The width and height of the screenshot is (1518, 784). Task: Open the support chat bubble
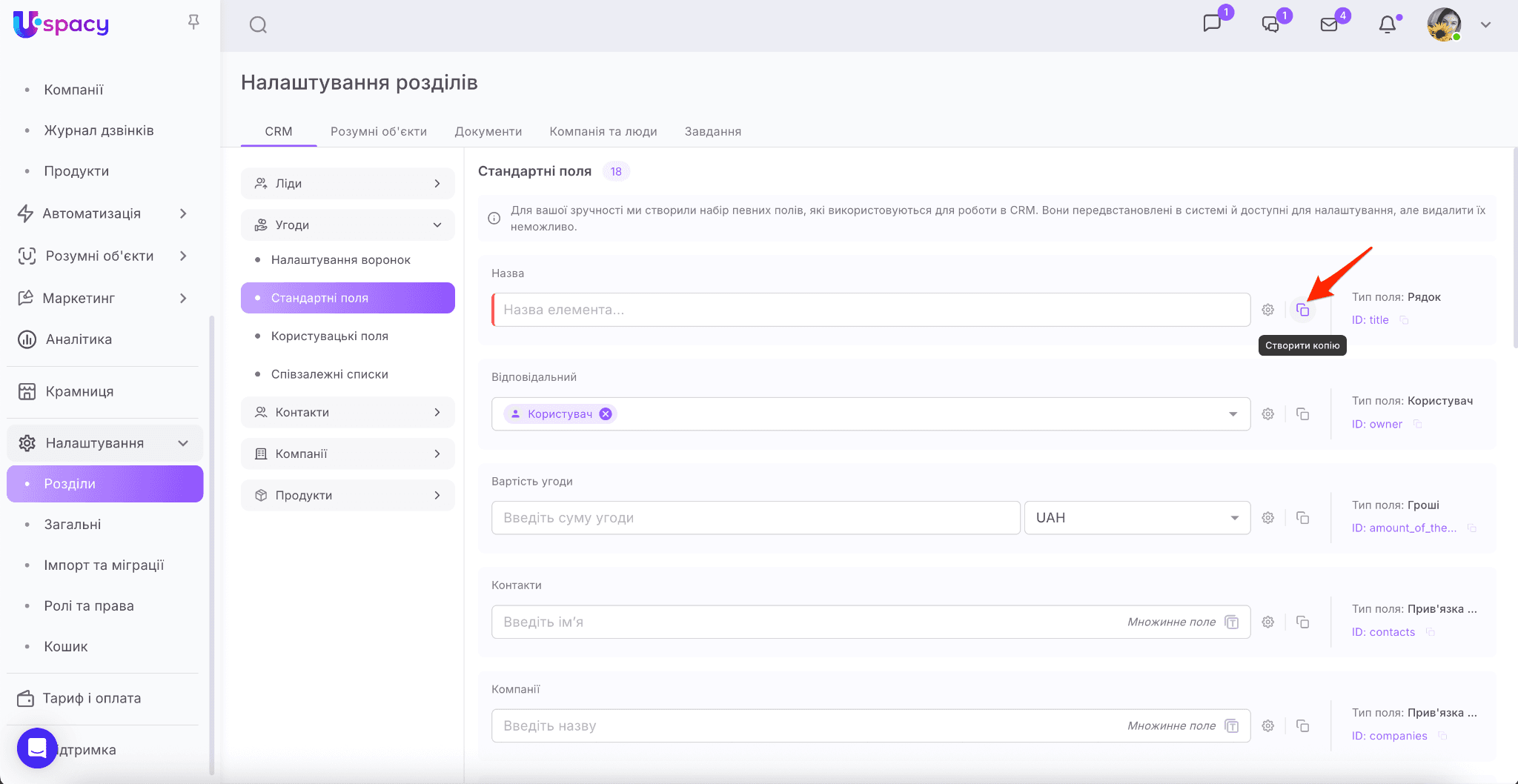click(37, 748)
